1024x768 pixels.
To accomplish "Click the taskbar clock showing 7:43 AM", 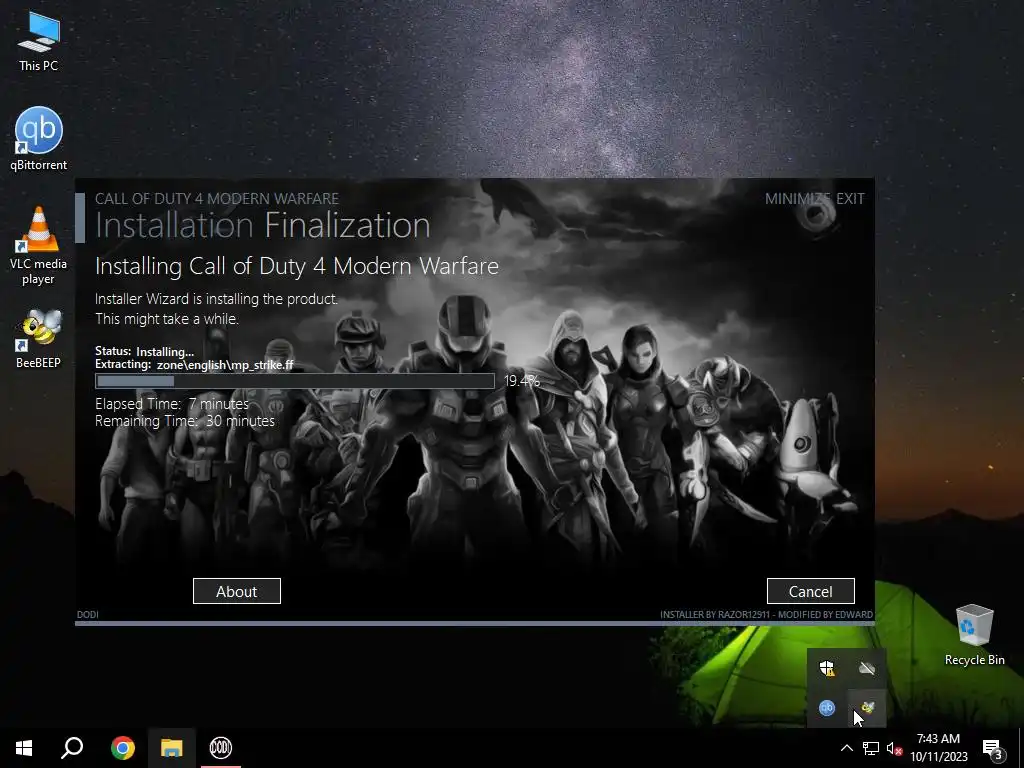I will pyautogui.click(x=938, y=748).
